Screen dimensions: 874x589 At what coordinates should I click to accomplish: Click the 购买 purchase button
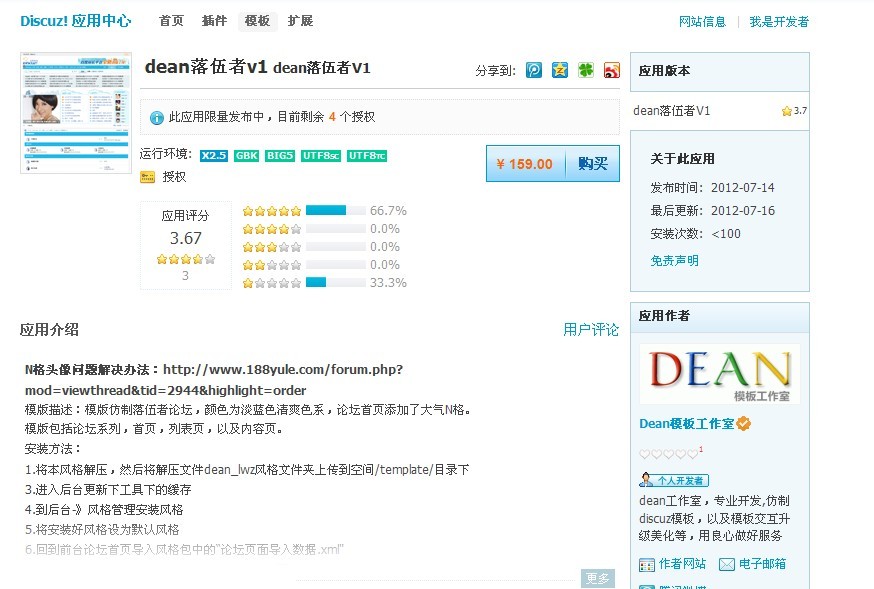pyautogui.click(x=593, y=164)
